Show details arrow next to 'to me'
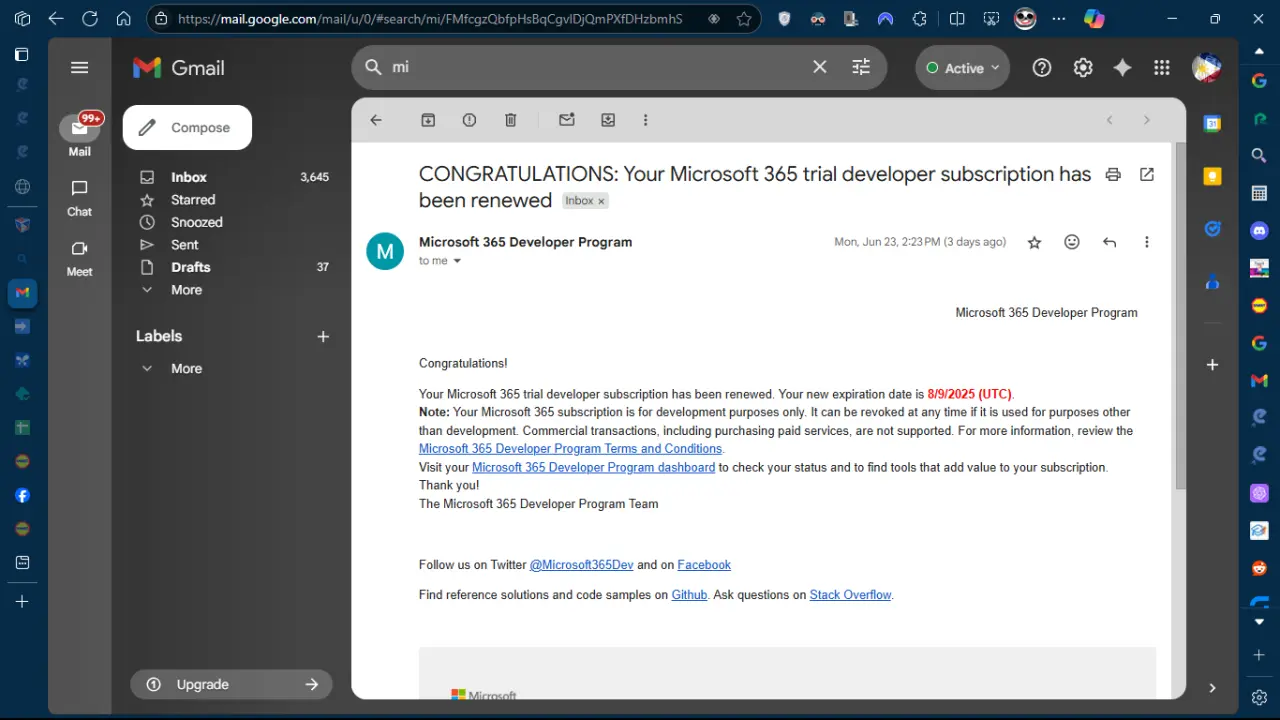This screenshot has height=720, width=1280. coord(458,261)
